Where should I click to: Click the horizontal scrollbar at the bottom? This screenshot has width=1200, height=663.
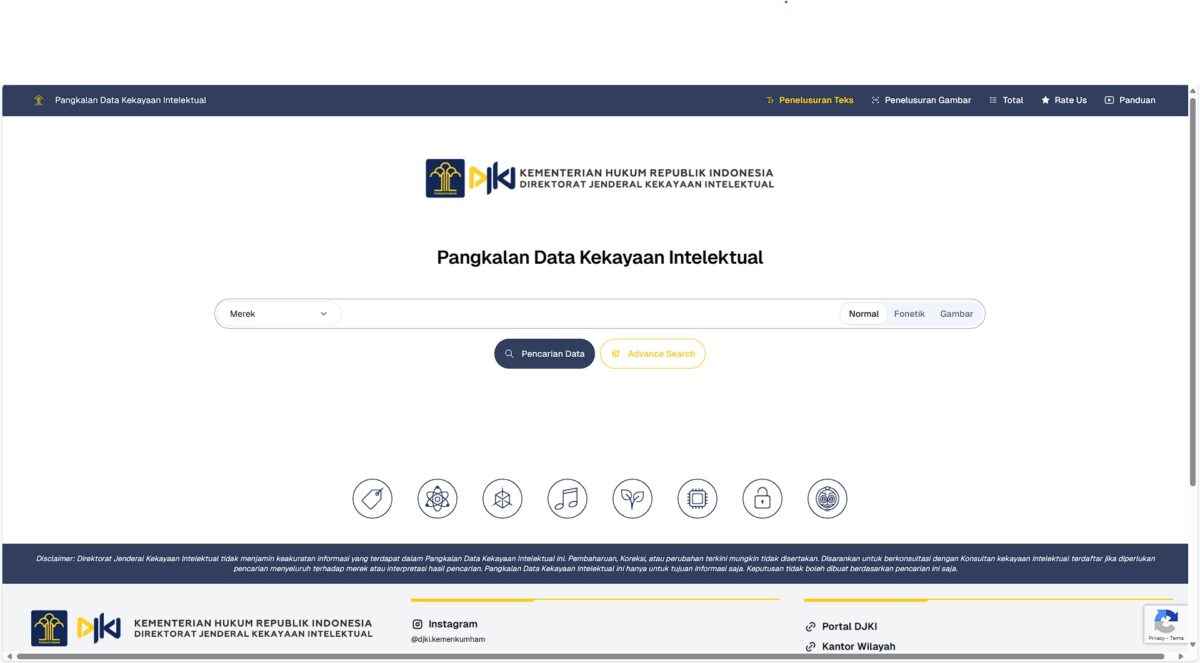click(x=590, y=657)
